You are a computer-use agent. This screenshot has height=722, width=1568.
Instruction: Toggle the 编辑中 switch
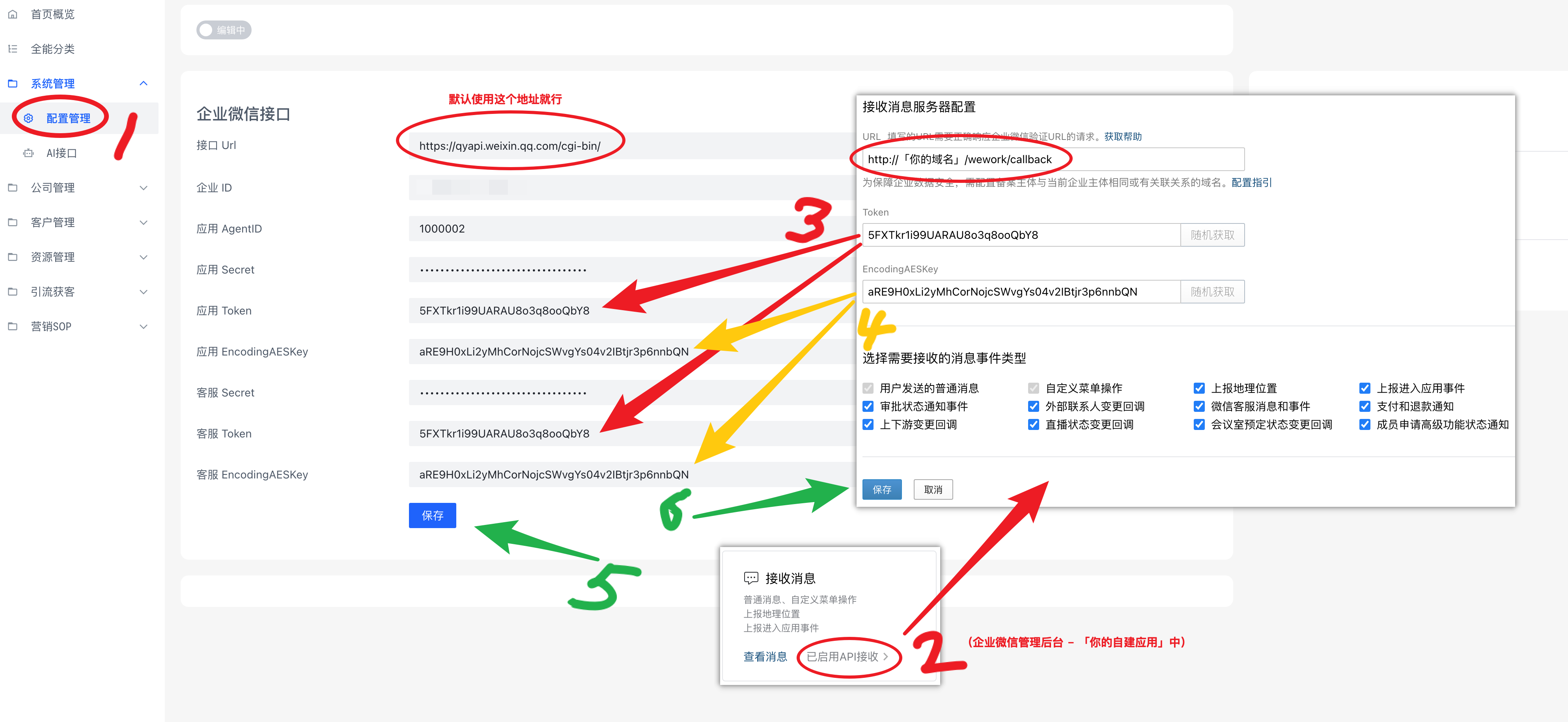[x=224, y=30]
